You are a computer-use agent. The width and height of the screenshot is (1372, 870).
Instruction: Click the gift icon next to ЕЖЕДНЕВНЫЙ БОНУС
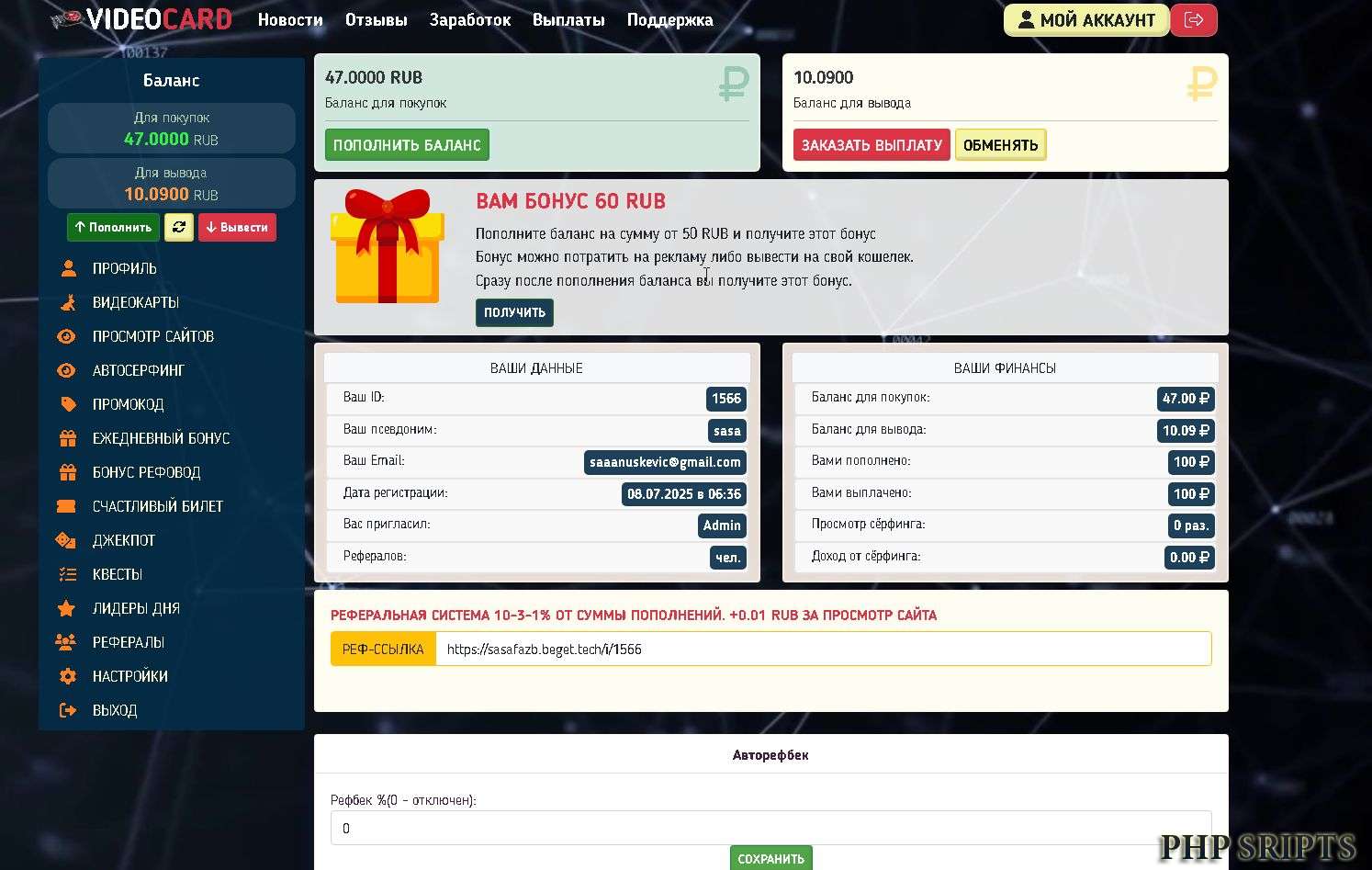[x=68, y=438]
